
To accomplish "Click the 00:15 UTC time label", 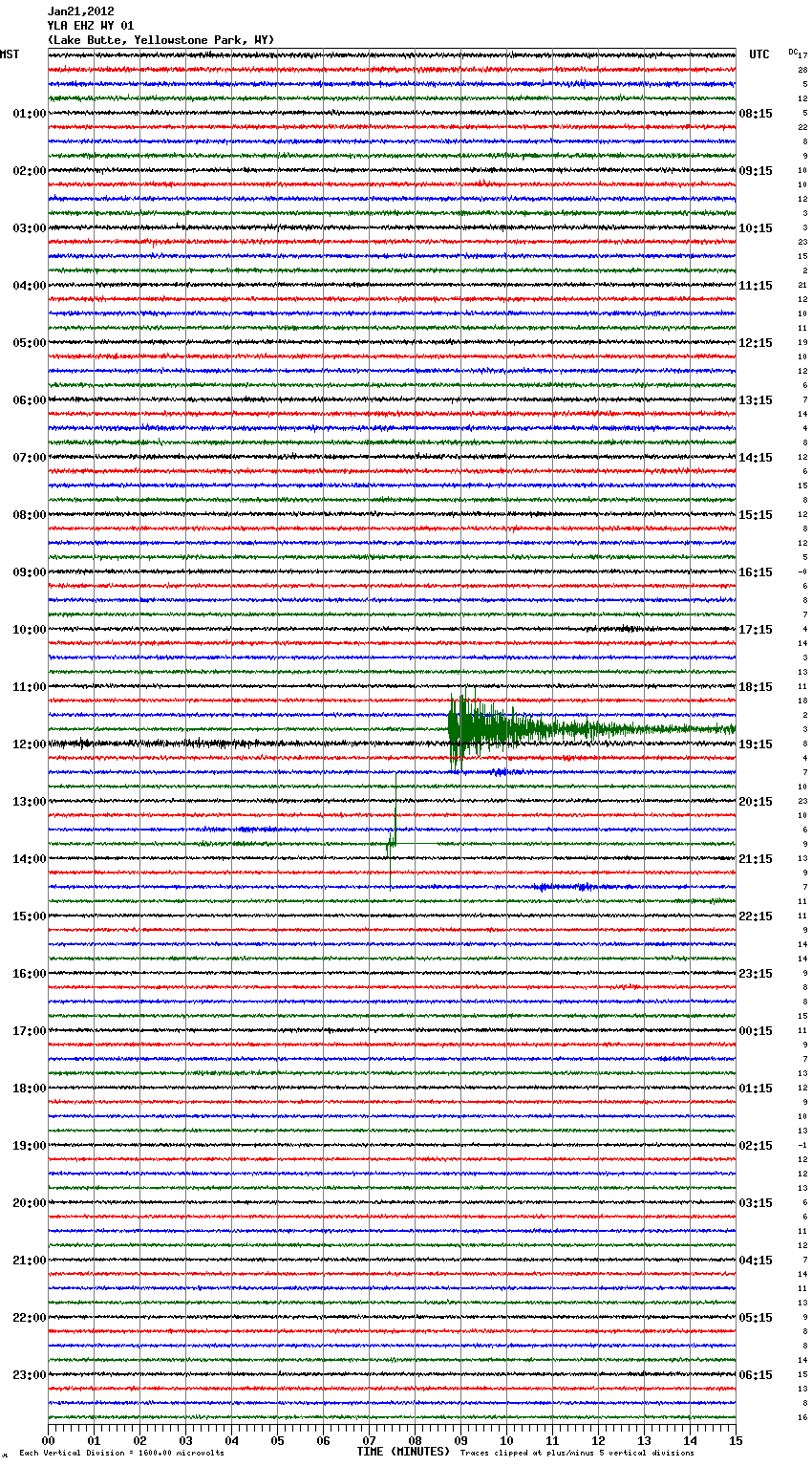I will [756, 1031].
